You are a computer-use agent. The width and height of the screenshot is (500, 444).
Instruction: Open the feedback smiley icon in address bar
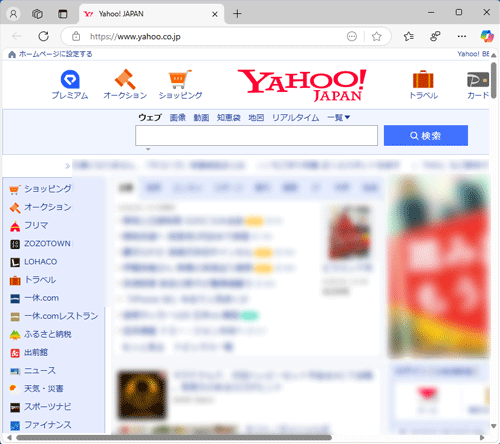(352, 36)
